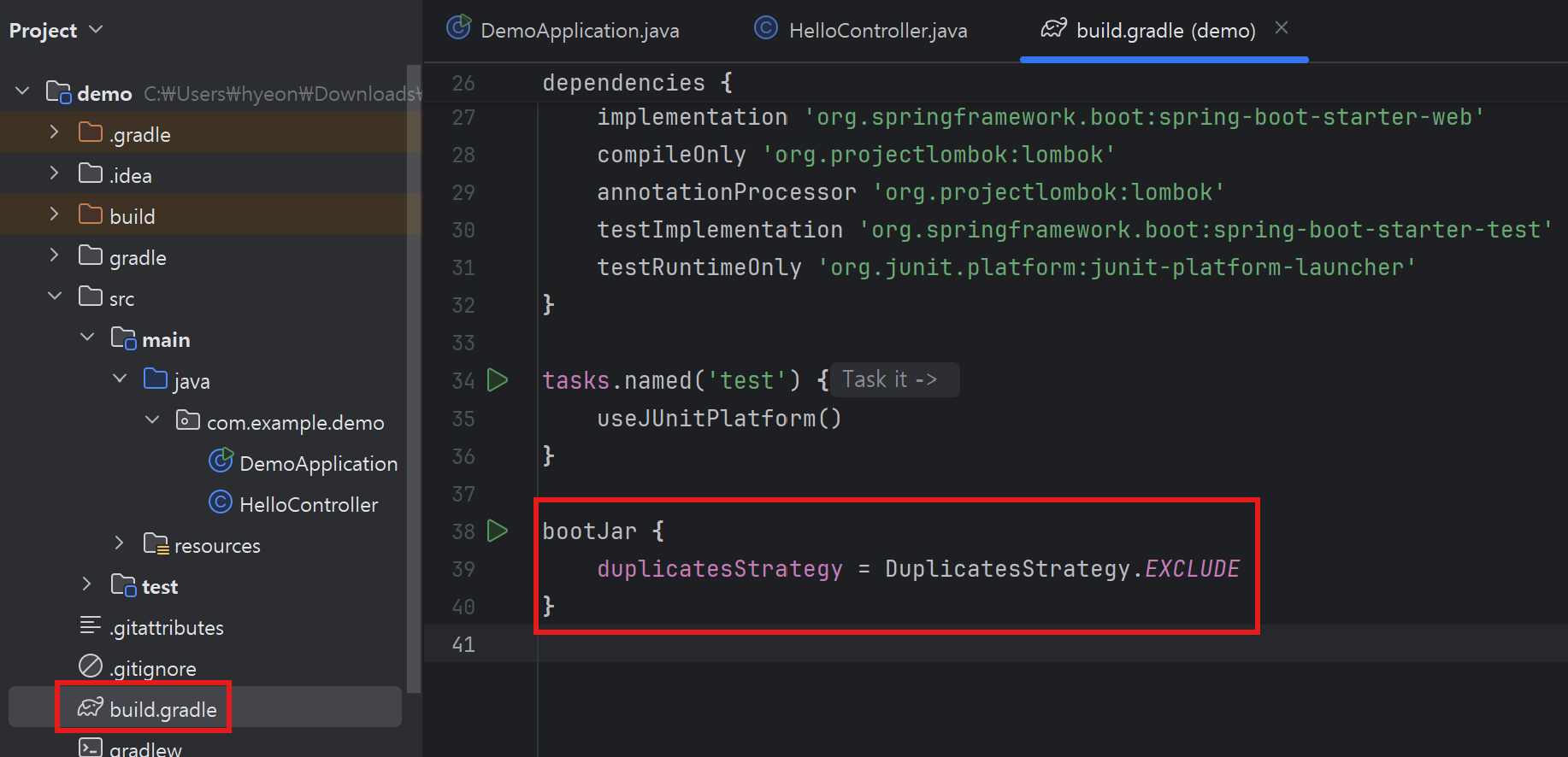Click the DemoApplication class icon in tree

221,461
